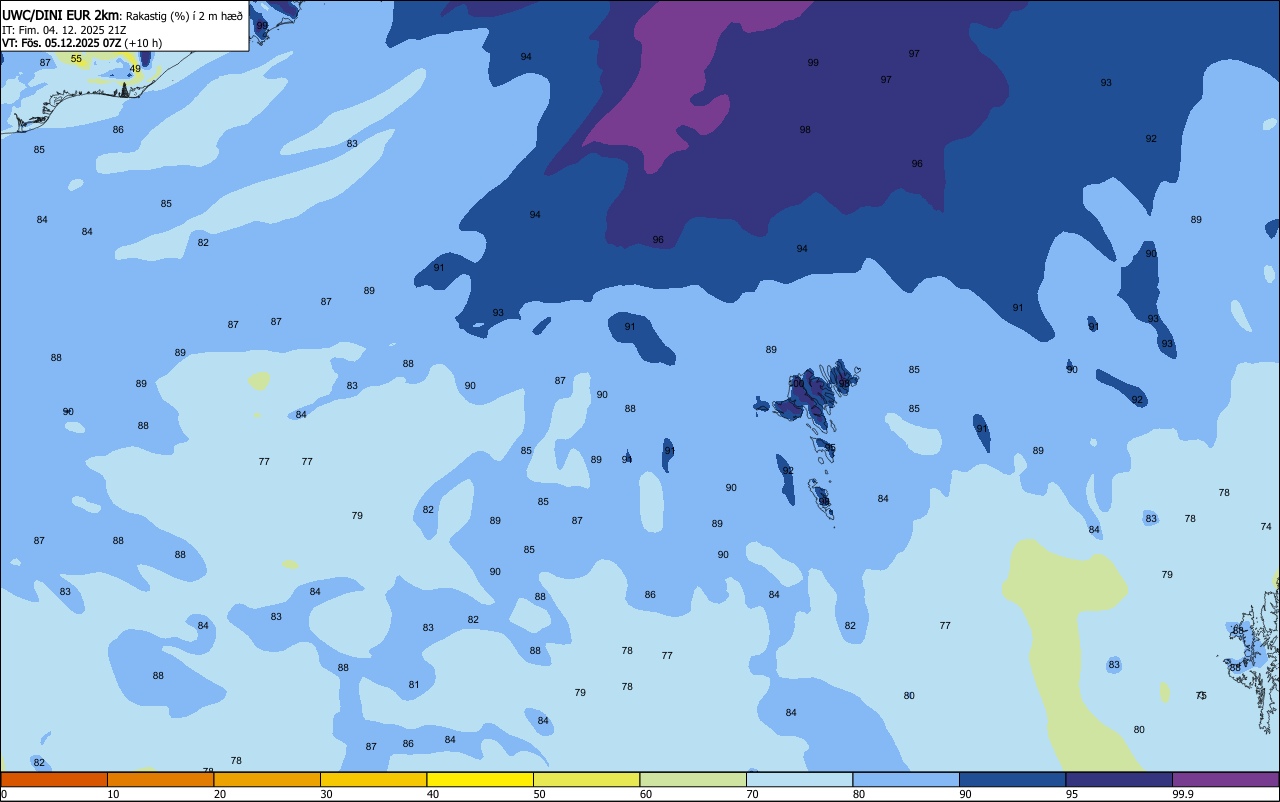Pick the 20–30 legend color segment
1280x802 pixels.
tap(267, 779)
